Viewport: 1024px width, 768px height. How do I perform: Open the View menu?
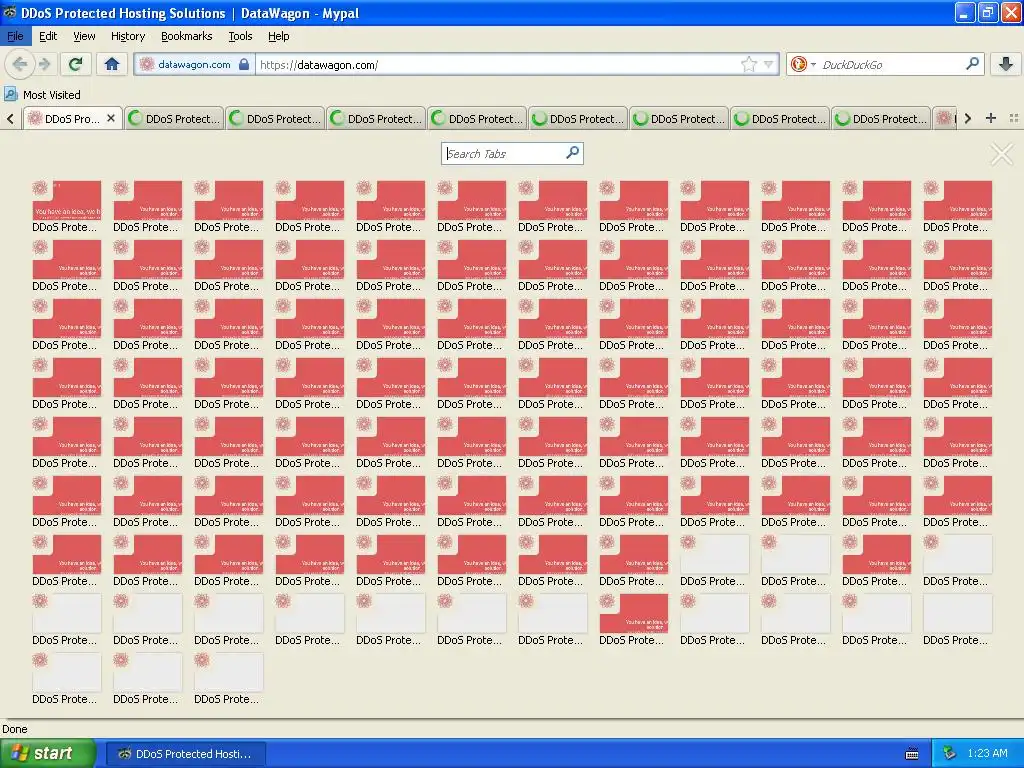[84, 36]
